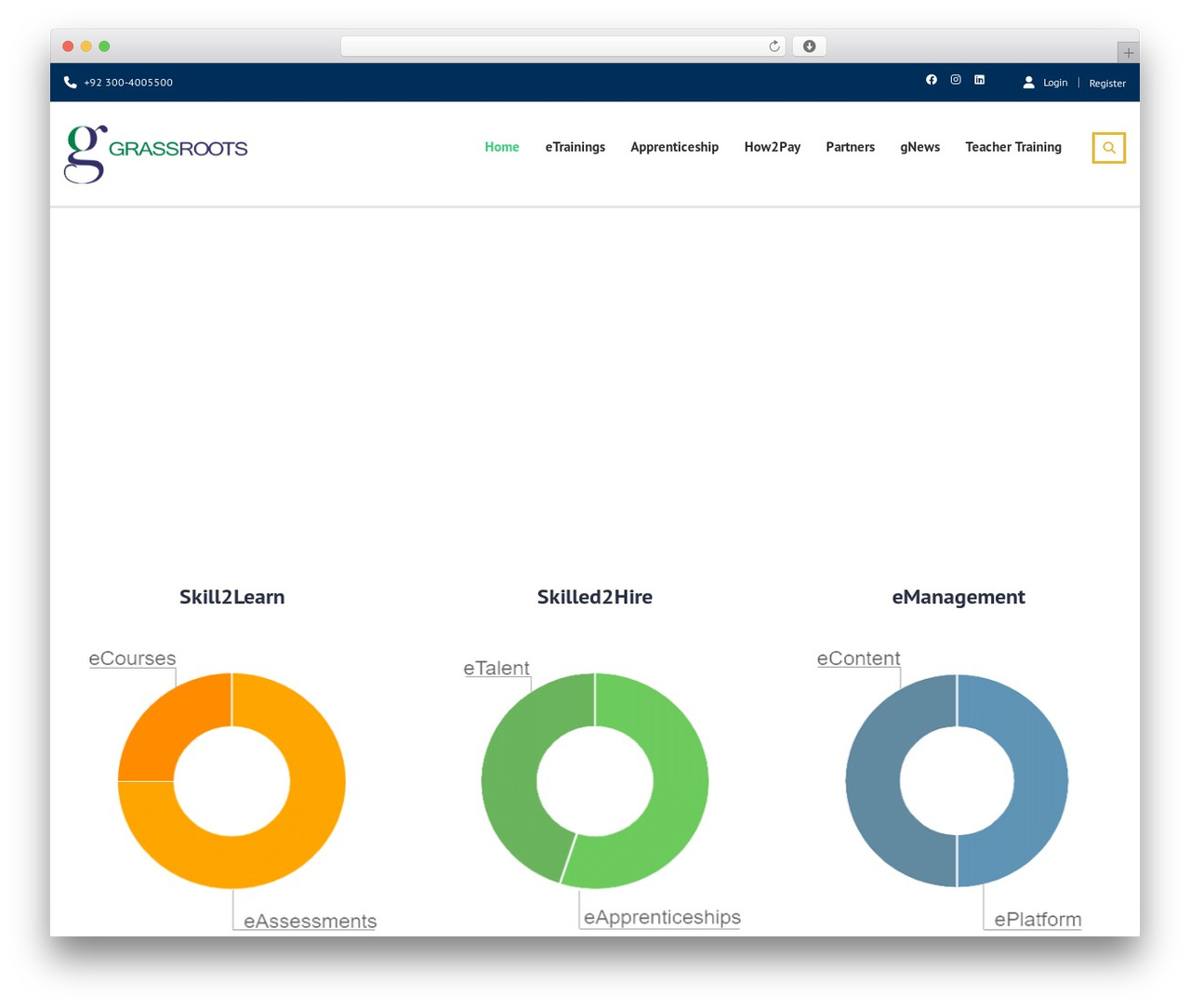Click the user profile icon beside Login
The width and height of the screenshot is (1190, 1008).
pos(1028,82)
